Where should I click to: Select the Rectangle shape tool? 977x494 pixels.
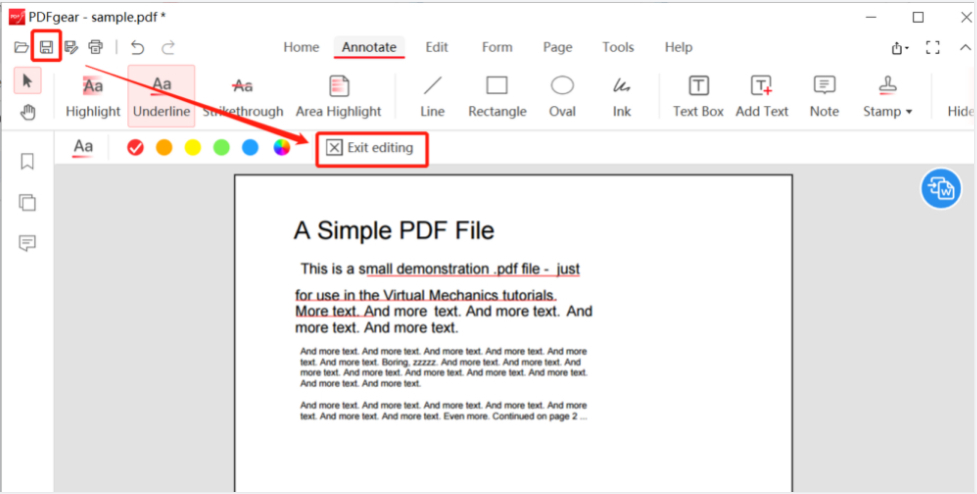click(497, 97)
